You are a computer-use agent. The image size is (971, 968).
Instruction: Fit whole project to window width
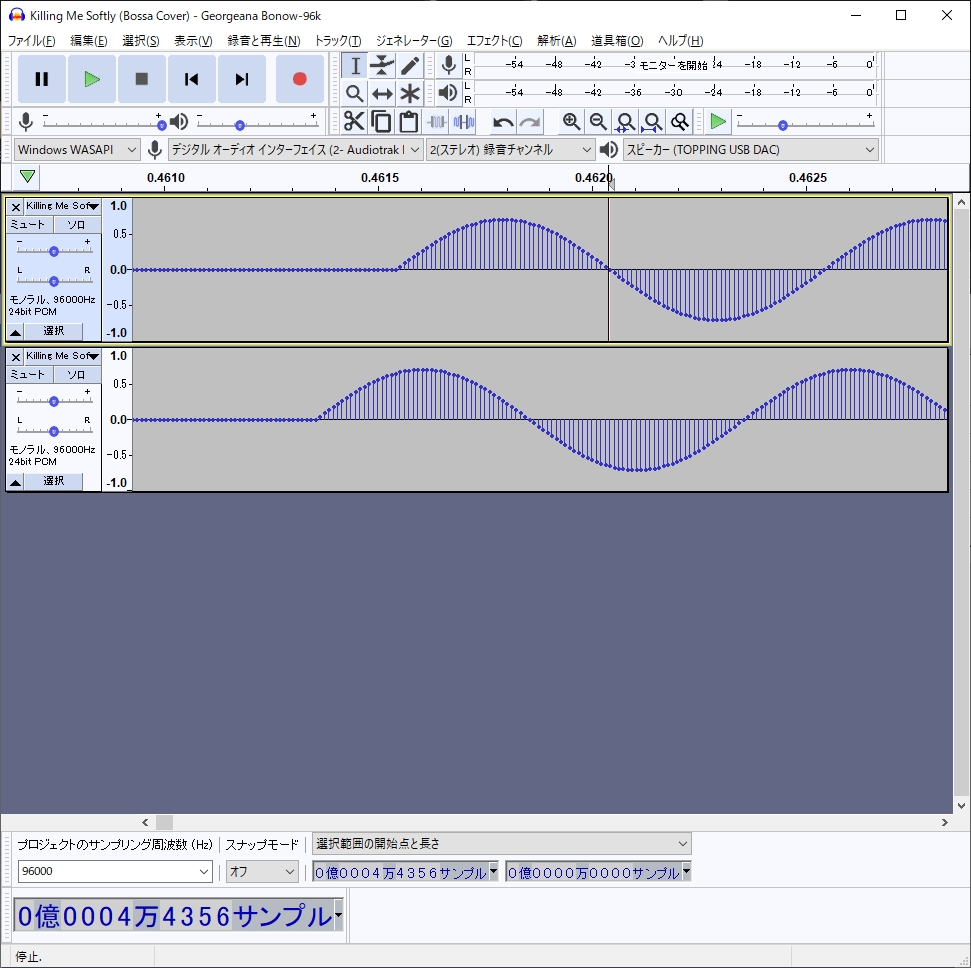(x=653, y=122)
